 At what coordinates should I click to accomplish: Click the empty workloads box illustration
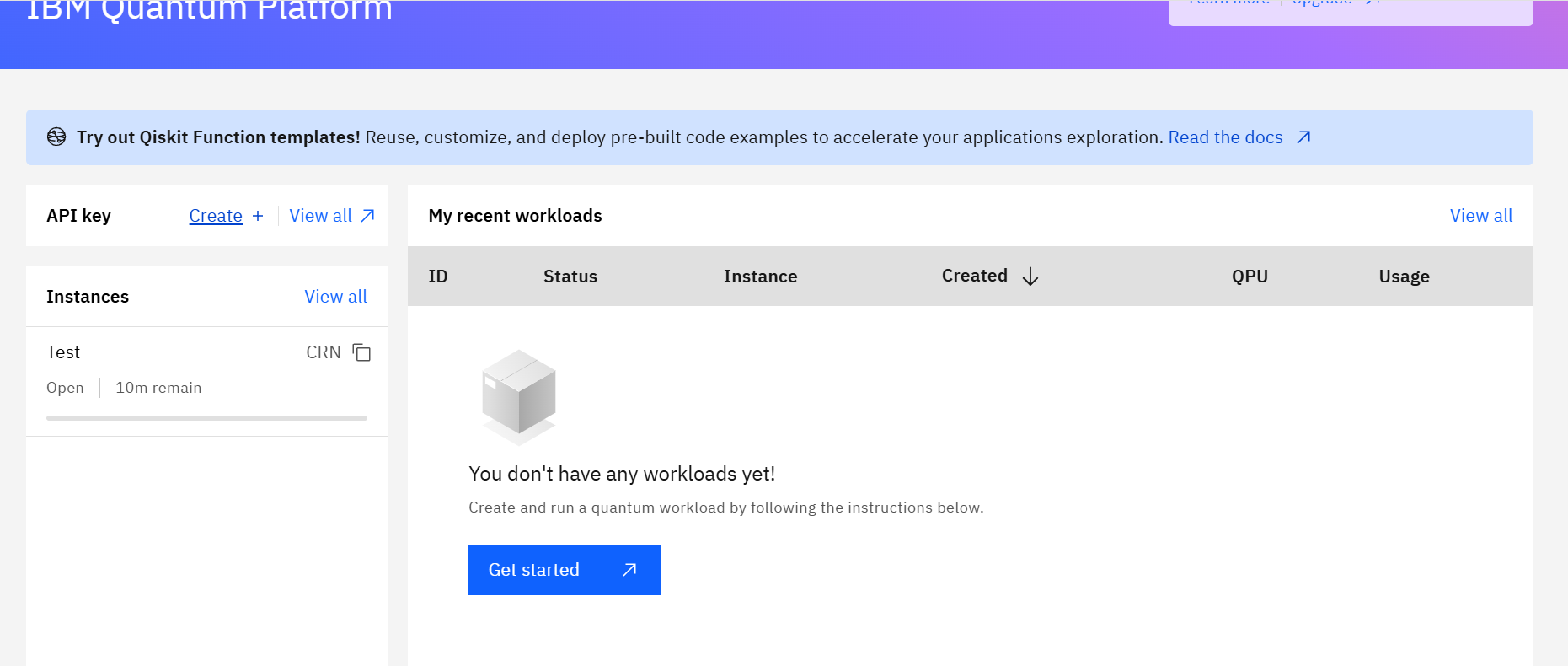pos(519,397)
